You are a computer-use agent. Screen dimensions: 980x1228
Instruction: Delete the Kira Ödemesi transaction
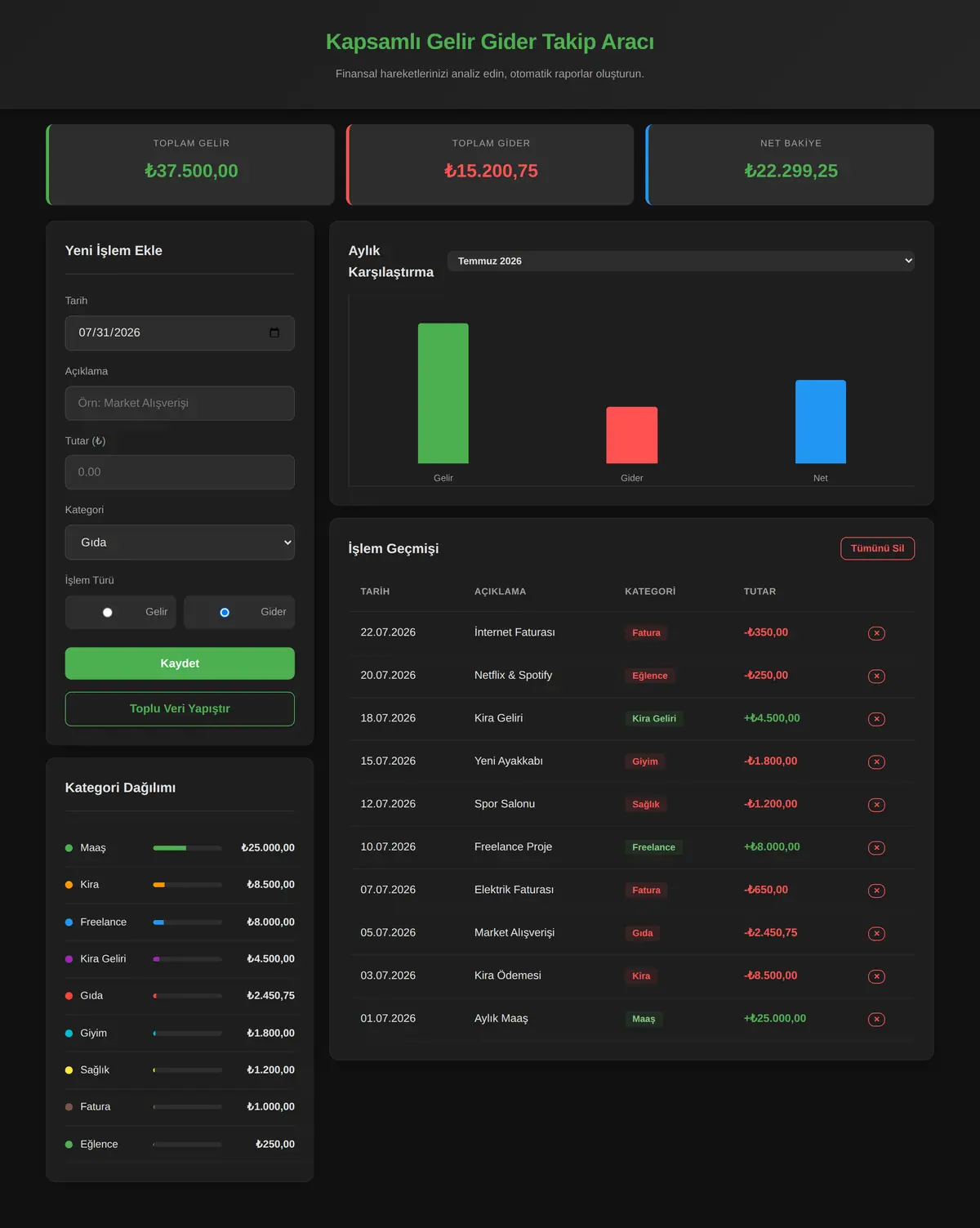click(x=876, y=976)
